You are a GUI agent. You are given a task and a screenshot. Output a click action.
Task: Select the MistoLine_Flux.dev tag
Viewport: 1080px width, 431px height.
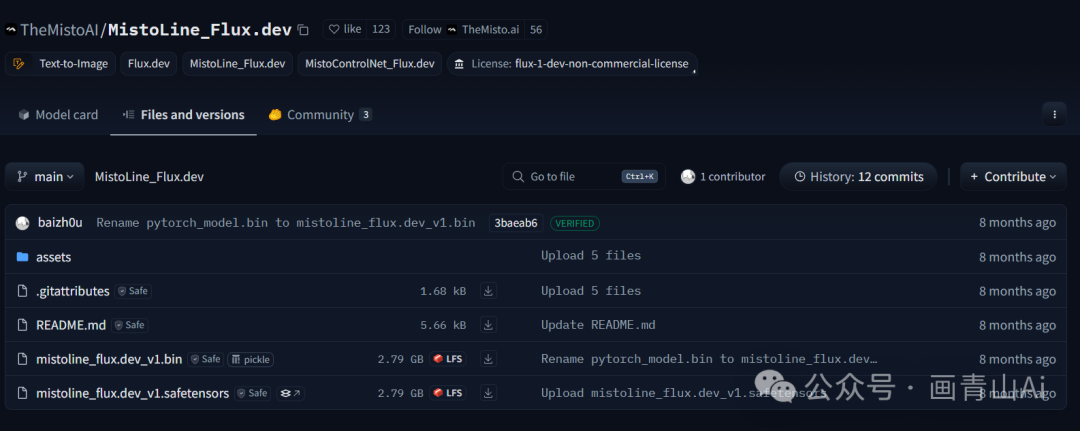(x=237, y=64)
